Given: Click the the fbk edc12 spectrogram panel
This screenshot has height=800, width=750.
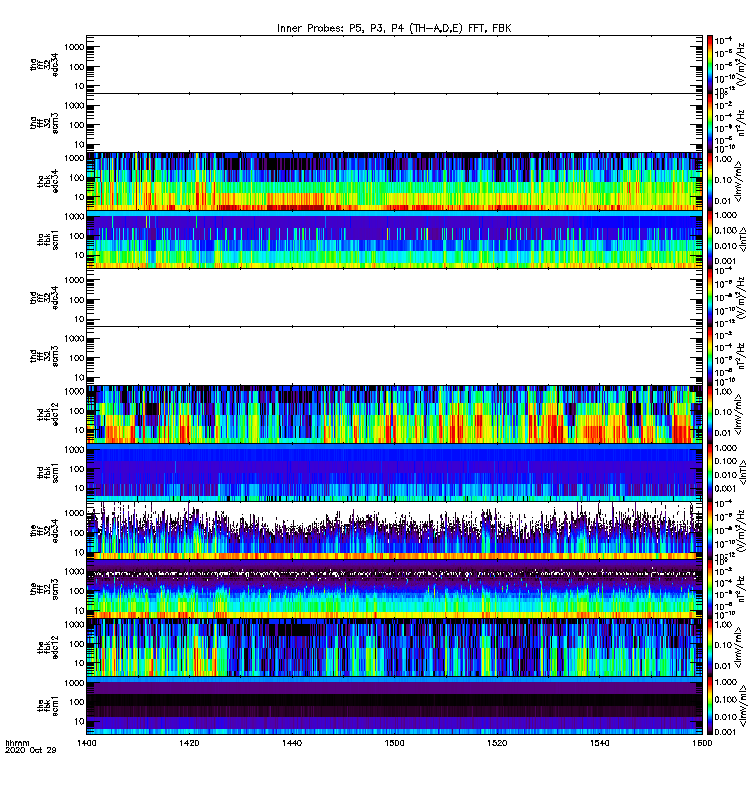Looking at the screenshot, I should click(x=394, y=647).
